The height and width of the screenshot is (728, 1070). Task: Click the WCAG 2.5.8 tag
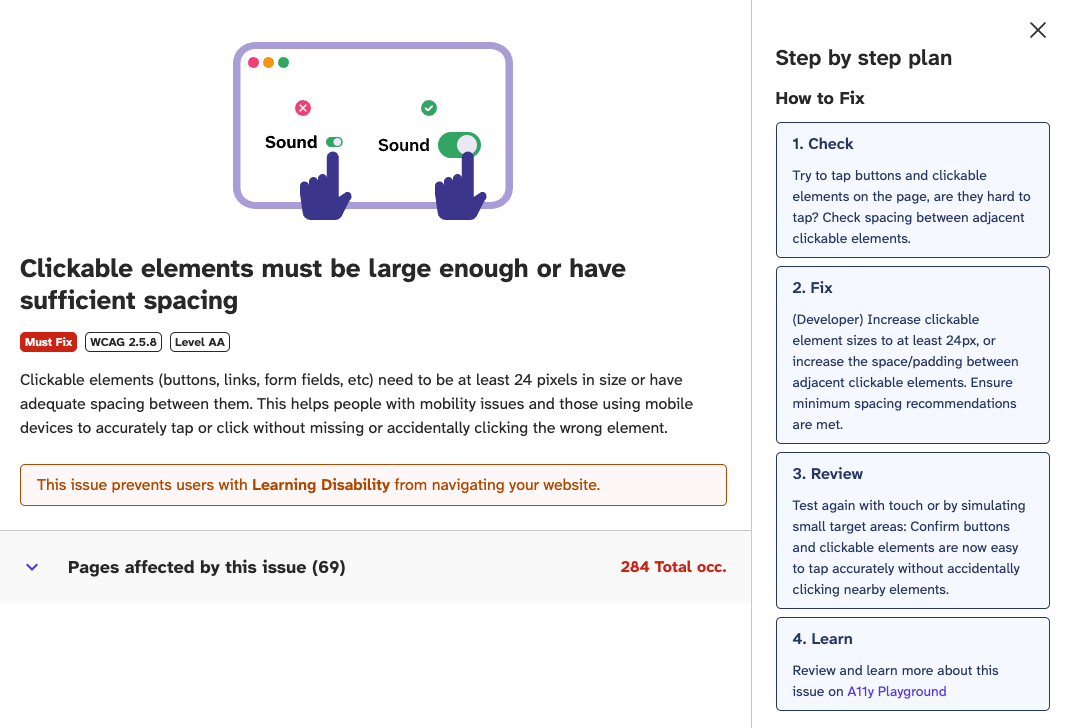124,342
